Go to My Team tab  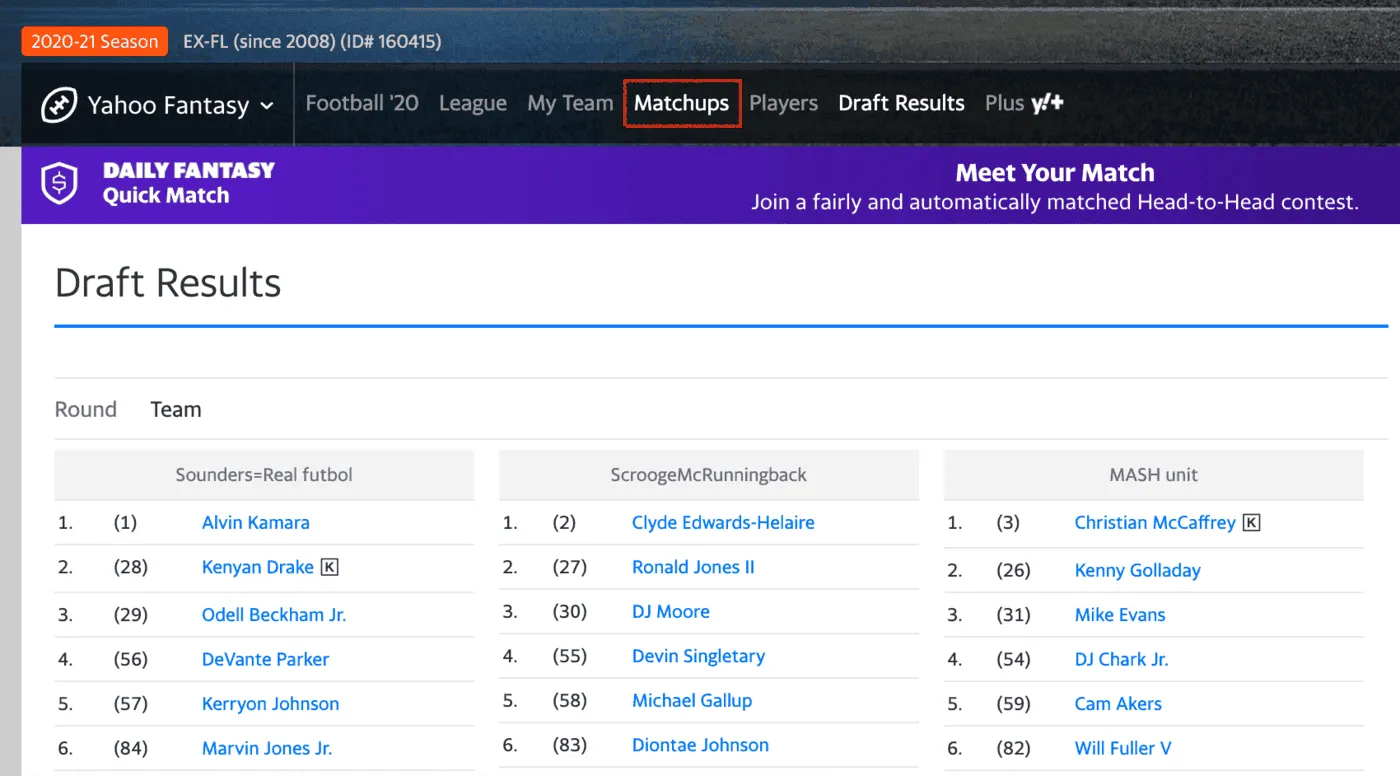click(570, 103)
